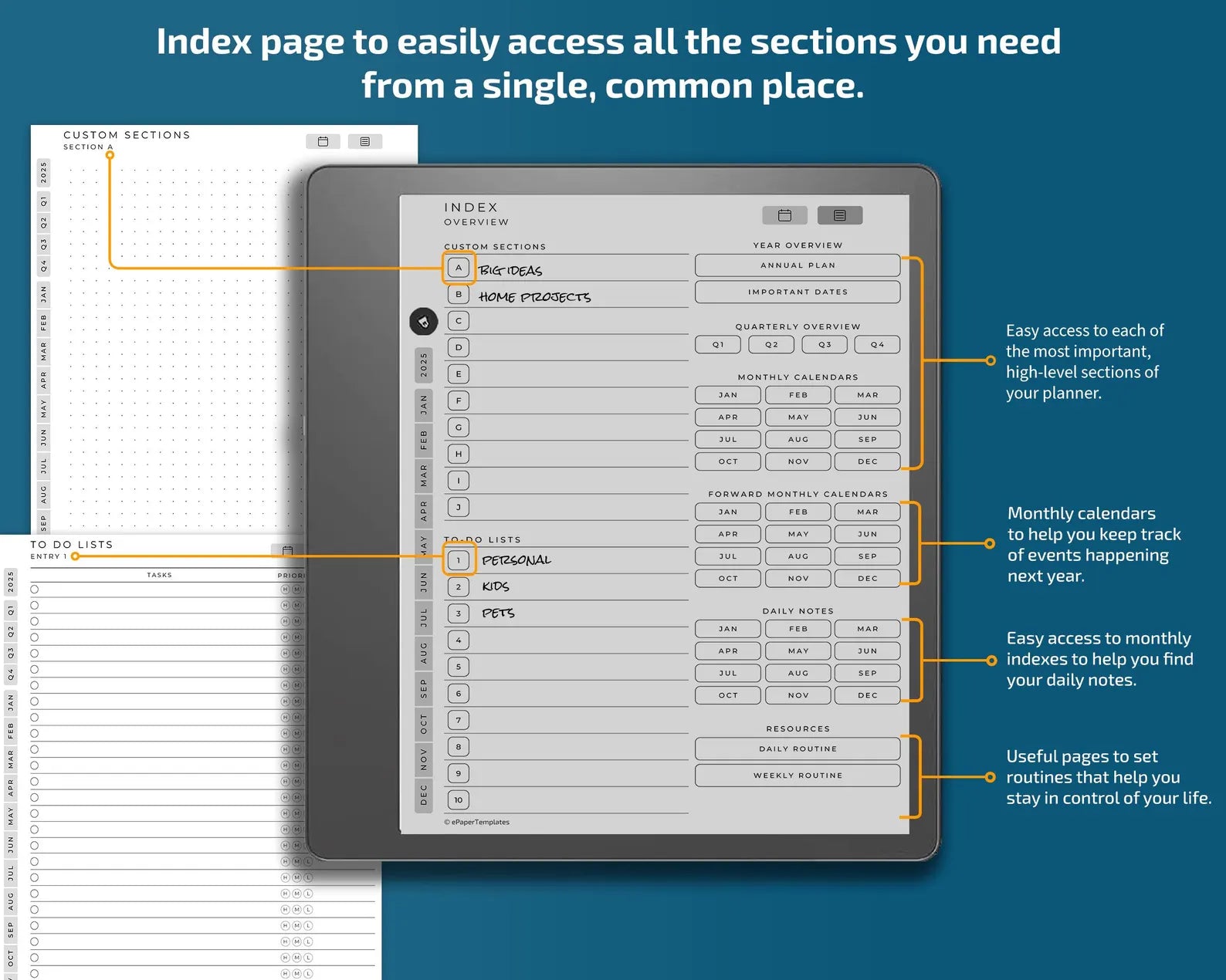
Task: Open Daily Routine under Resources
Action: (x=798, y=749)
